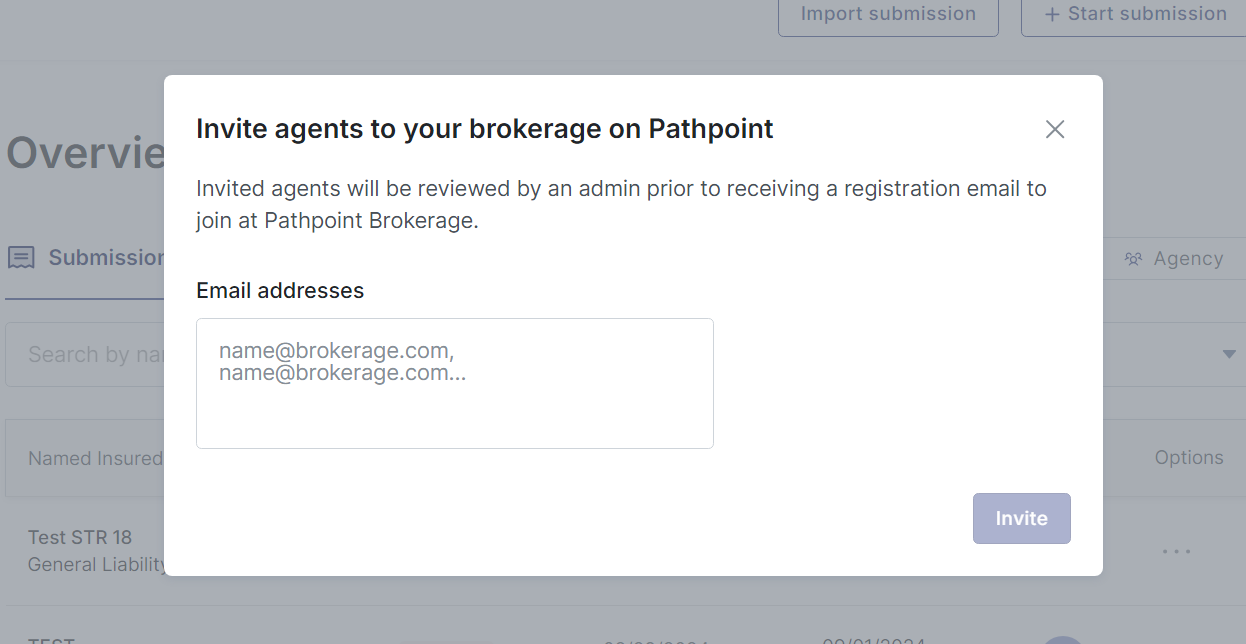Click the dialog title about inviting agents

pos(485,129)
